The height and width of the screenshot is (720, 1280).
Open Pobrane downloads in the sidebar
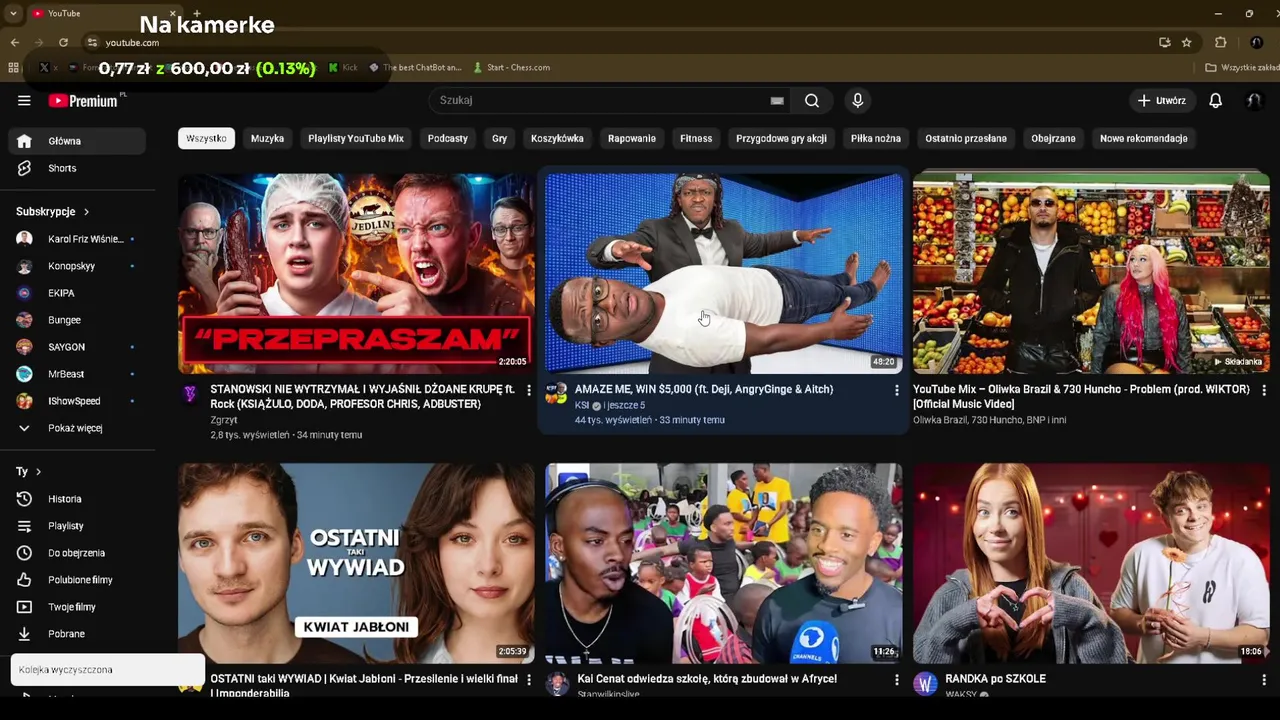[77, 634]
